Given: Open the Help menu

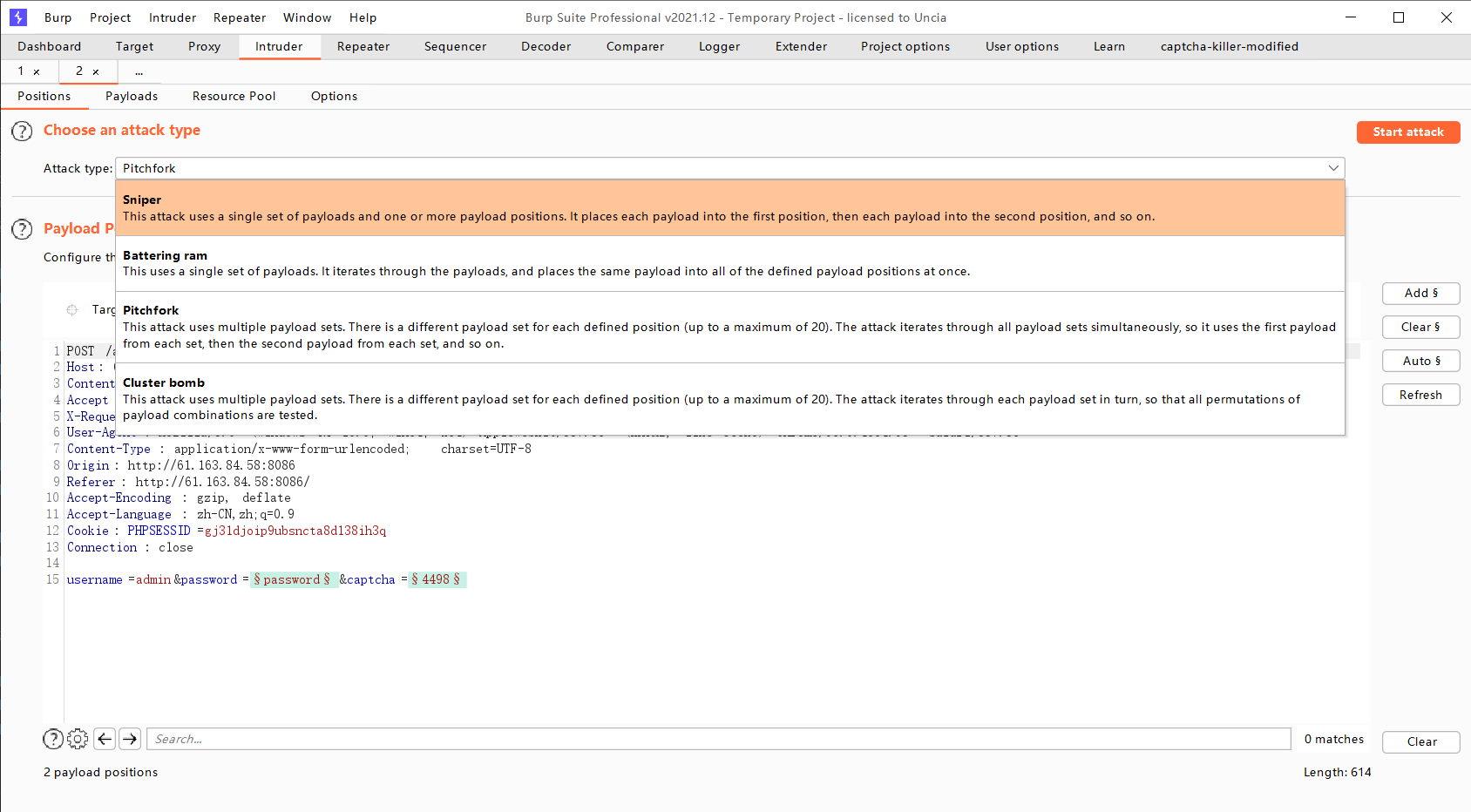Looking at the screenshot, I should tap(363, 17).
